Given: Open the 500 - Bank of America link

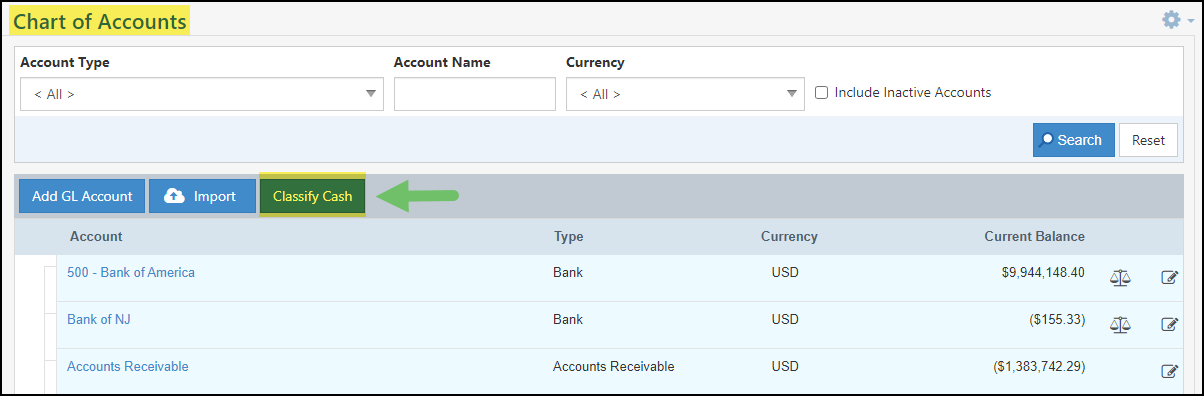Looking at the screenshot, I should [131, 272].
